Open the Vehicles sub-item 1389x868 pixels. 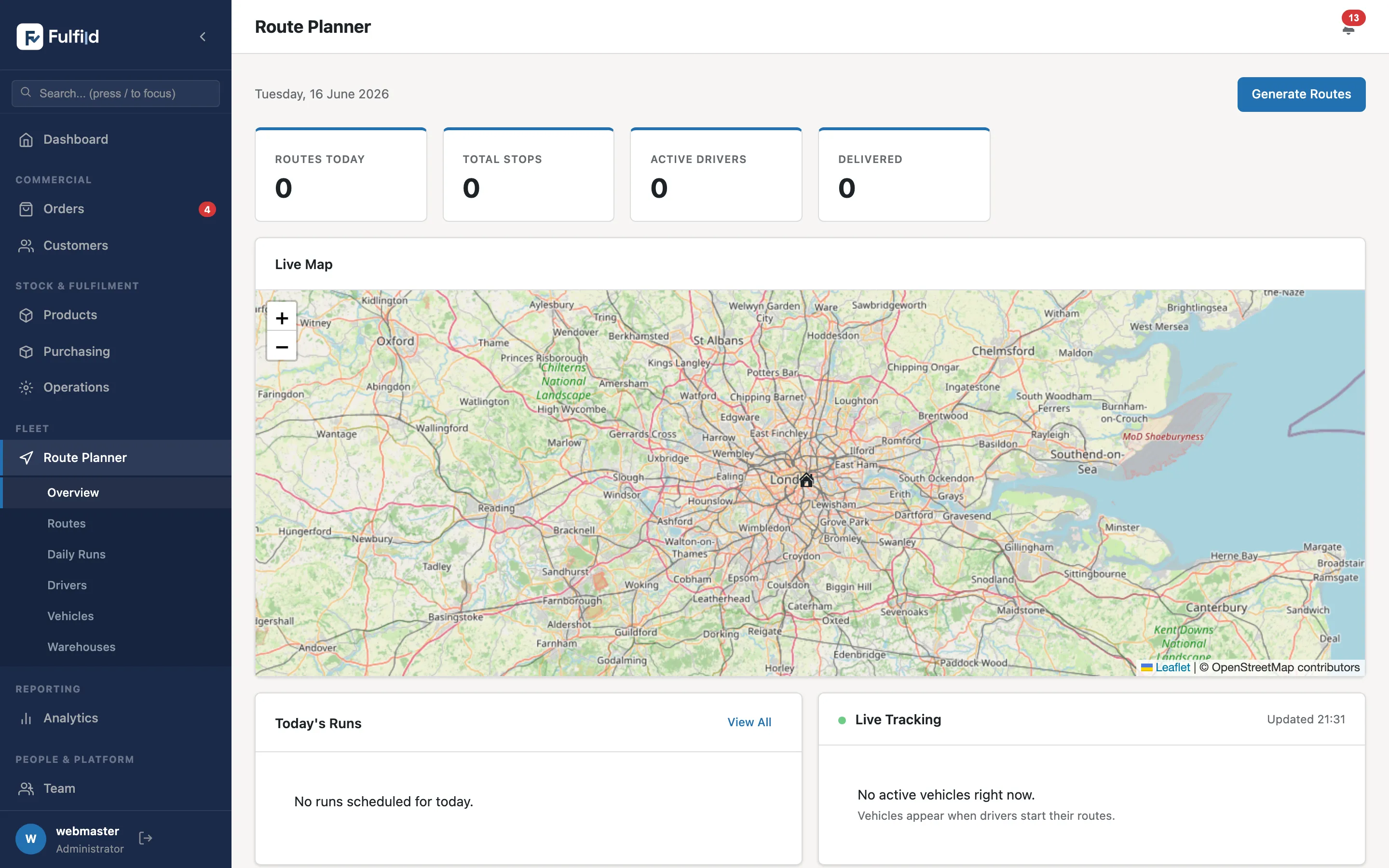(x=115, y=617)
